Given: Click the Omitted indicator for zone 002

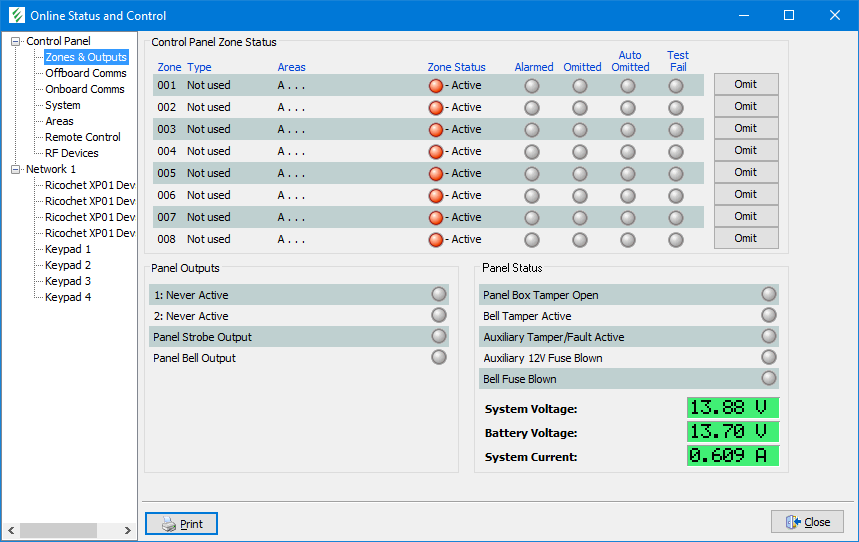Looking at the screenshot, I should pyautogui.click(x=580, y=108).
